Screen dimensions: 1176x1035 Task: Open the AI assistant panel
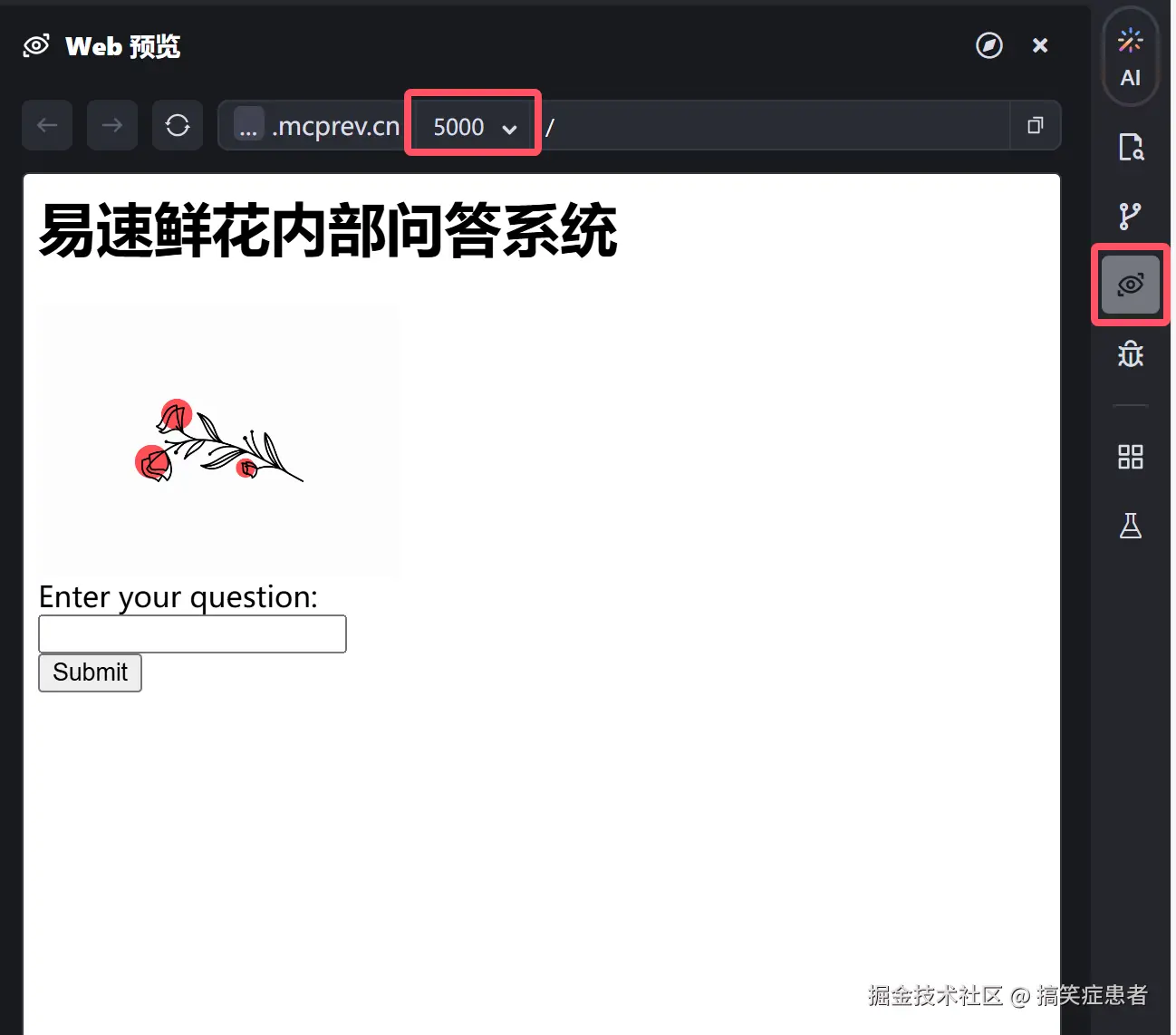(x=1130, y=56)
